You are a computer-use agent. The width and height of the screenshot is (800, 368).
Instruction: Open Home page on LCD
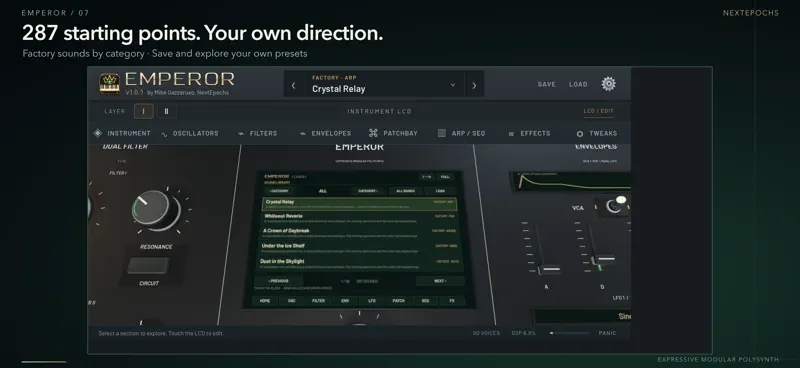[265, 301]
